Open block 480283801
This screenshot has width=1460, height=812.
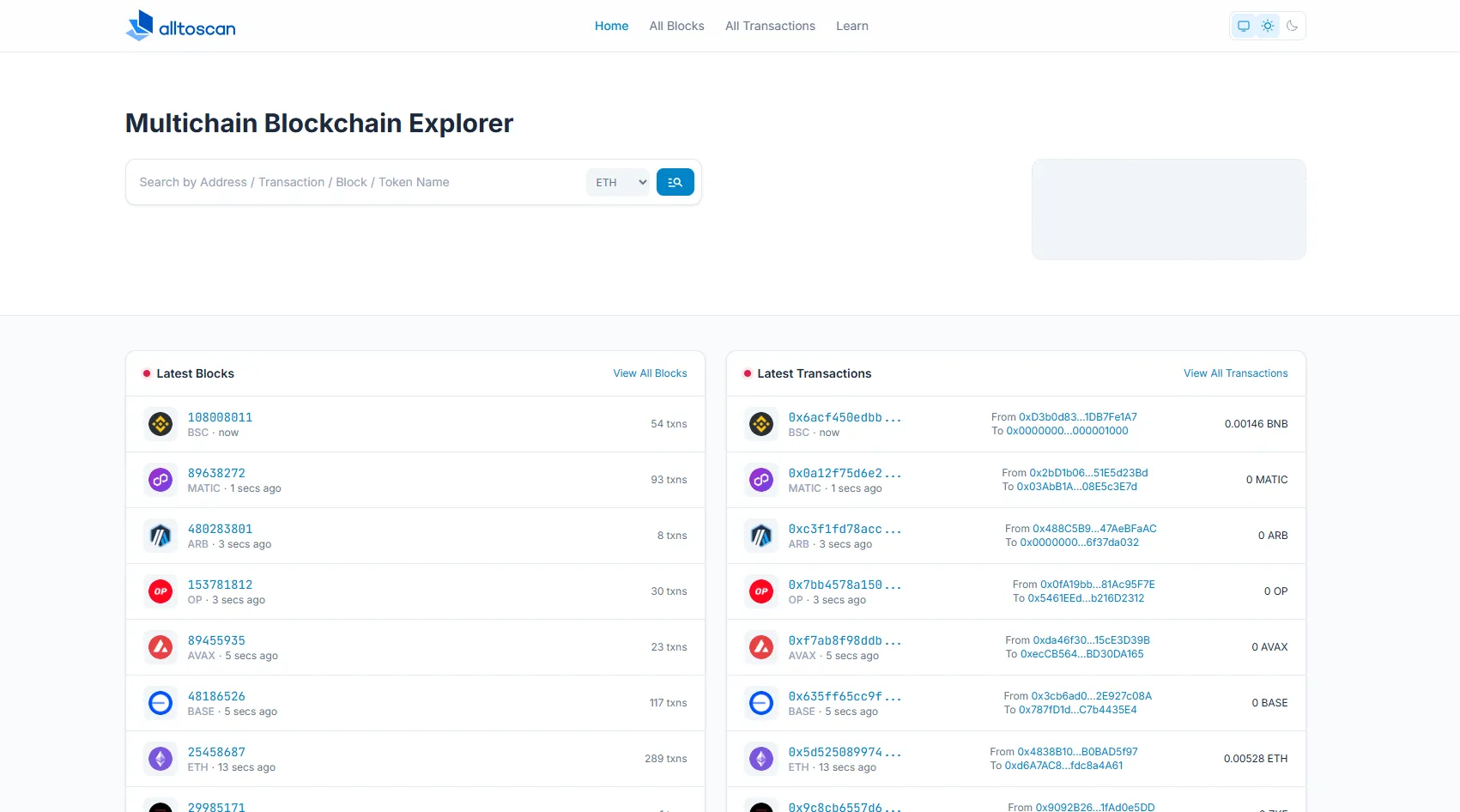tap(220, 529)
